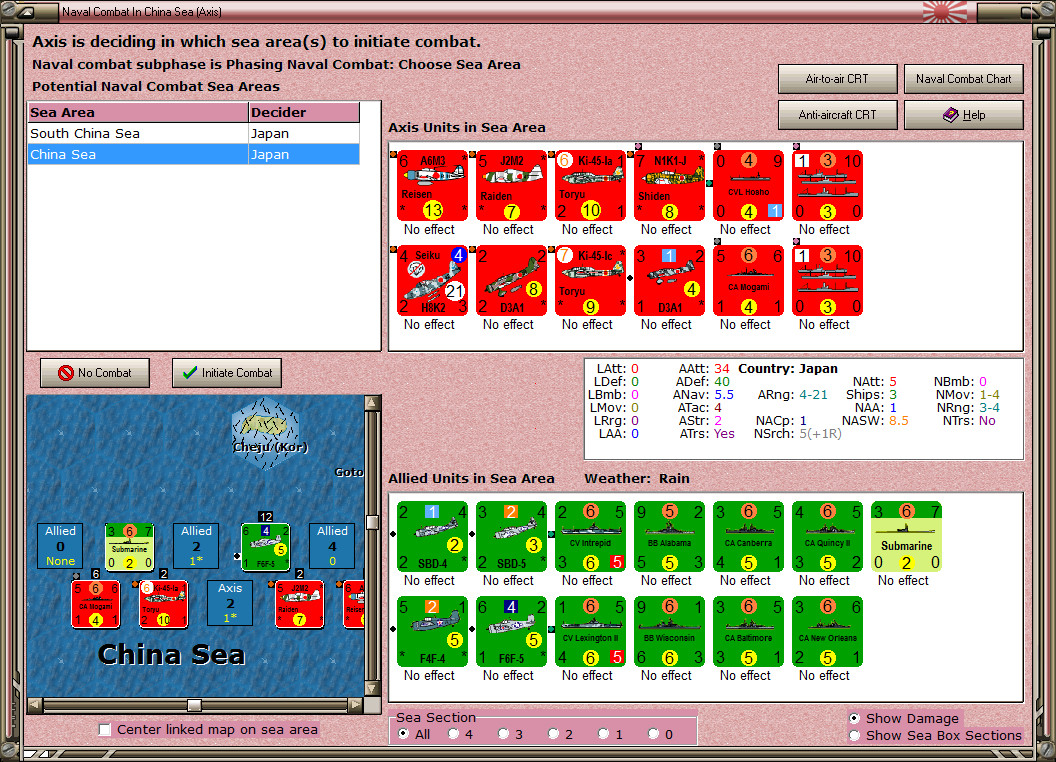The width and height of the screenshot is (1056, 762).
Task: Toggle Center linked map on sea area
Action: click(x=105, y=730)
